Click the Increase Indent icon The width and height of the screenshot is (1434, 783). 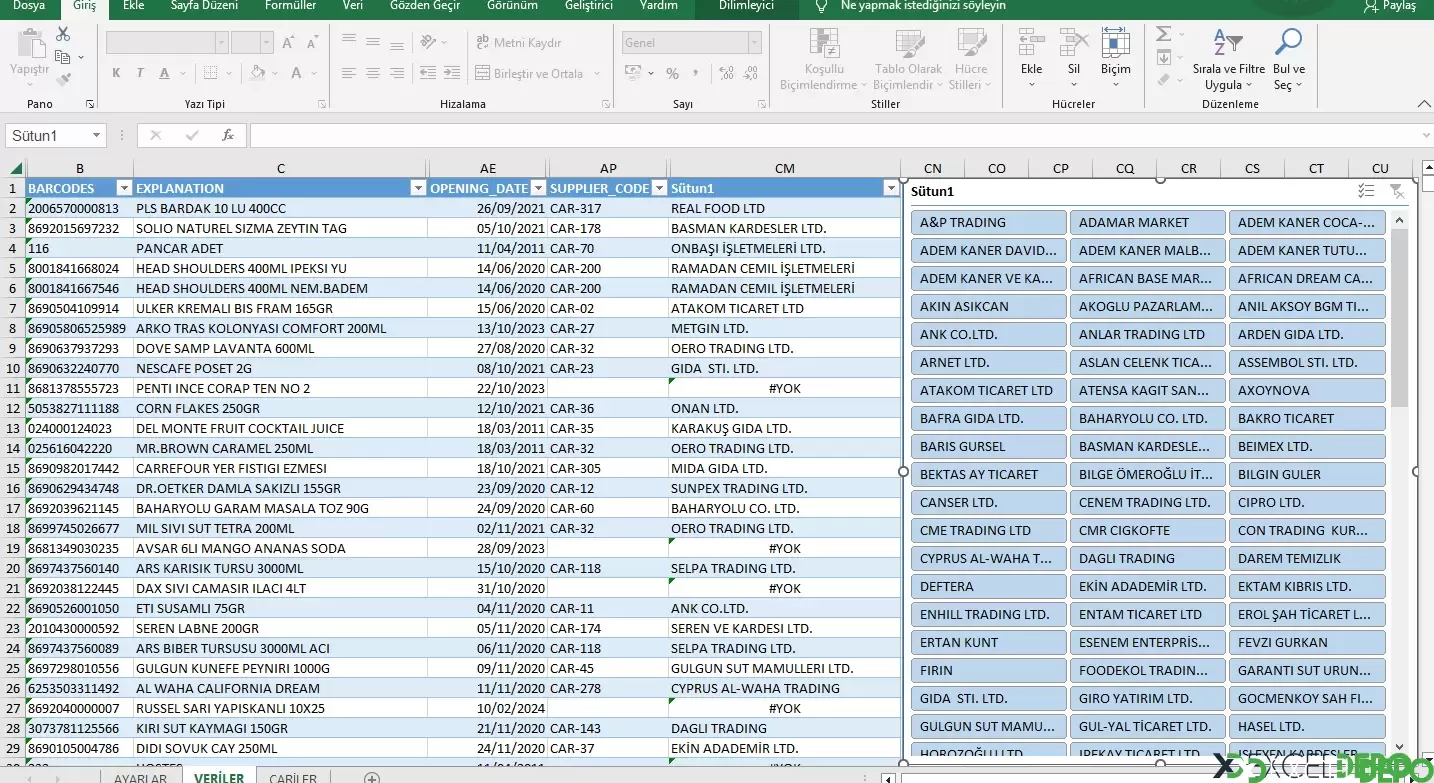[453, 73]
